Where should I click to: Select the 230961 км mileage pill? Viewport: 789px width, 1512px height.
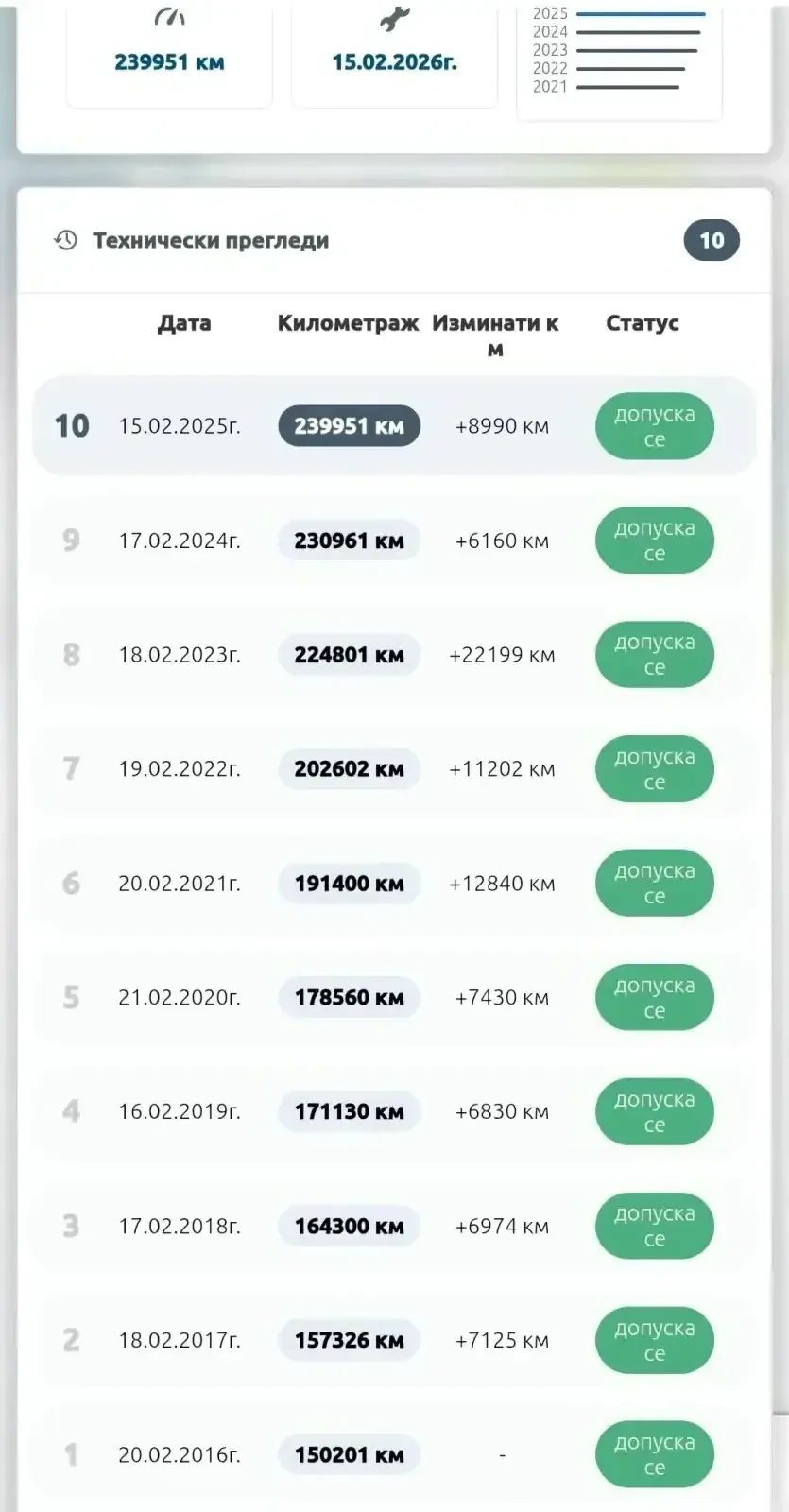349,541
